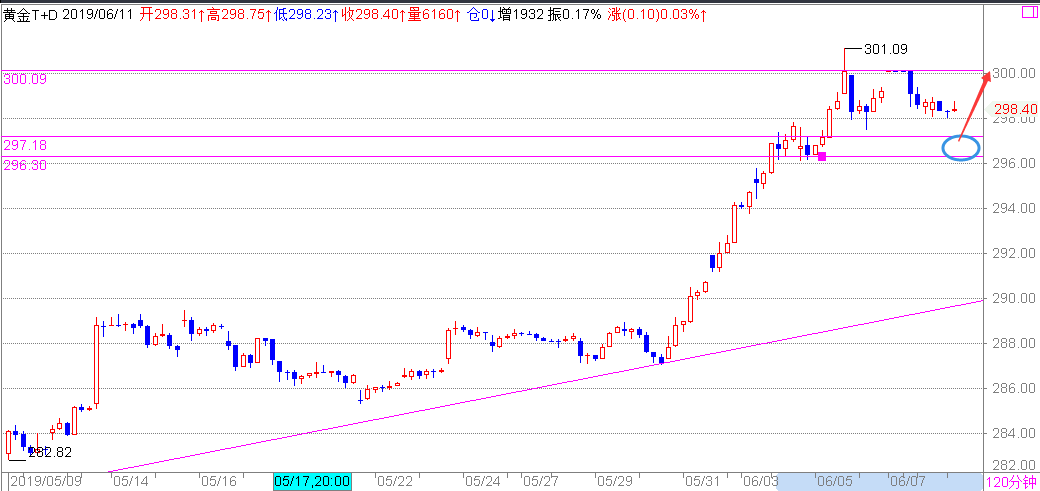Click the 288.00 price axis label

(x=1015, y=344)
